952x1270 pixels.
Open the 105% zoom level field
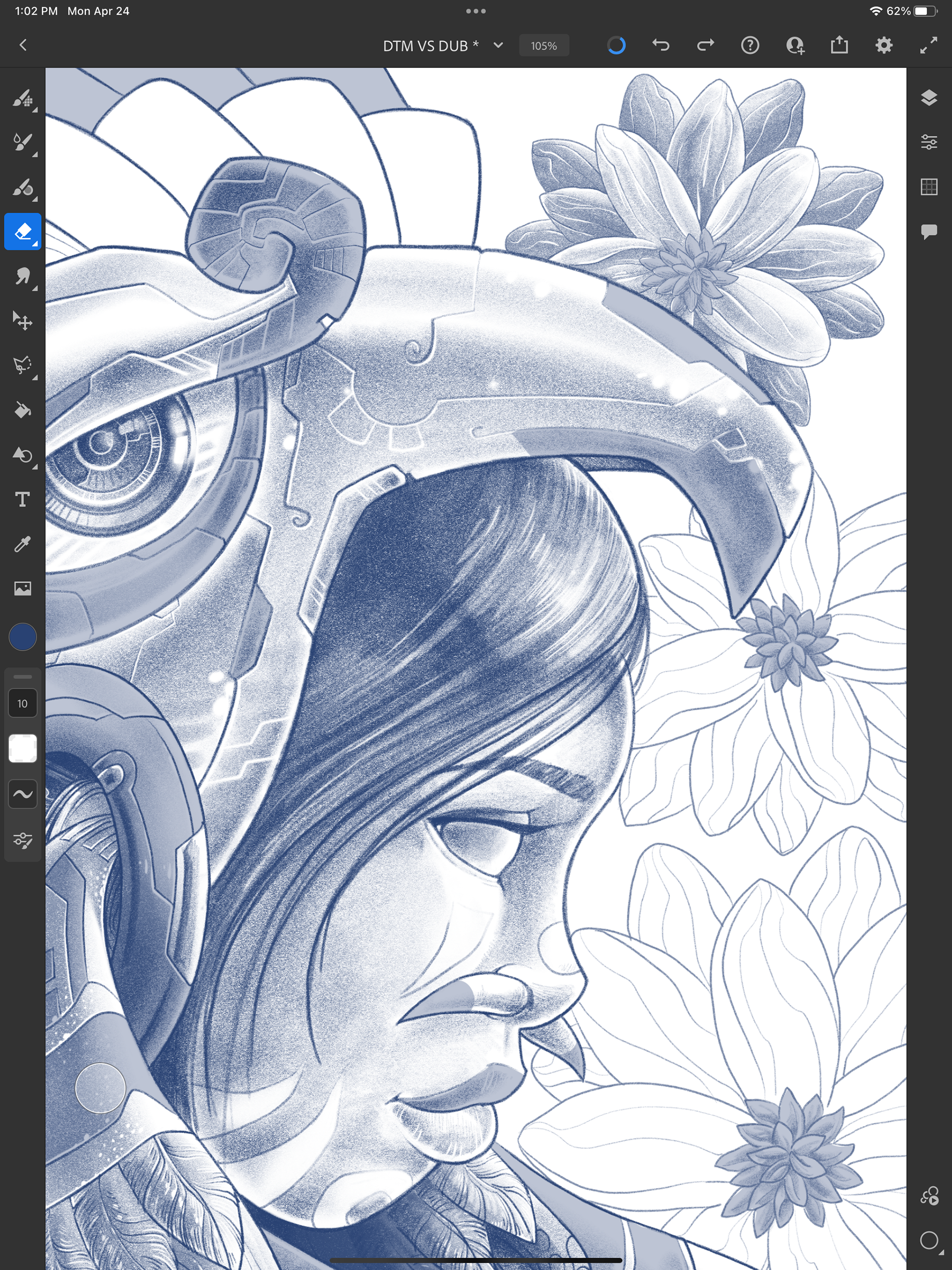tap(543, 46)
